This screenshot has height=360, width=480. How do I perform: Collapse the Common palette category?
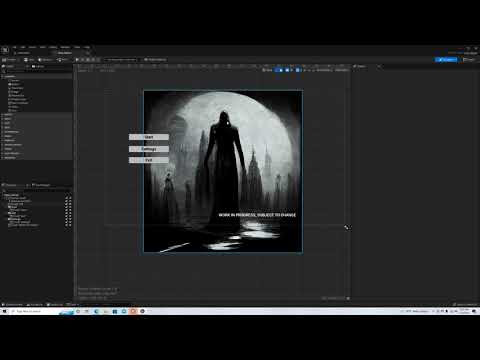click(x=2, y=76)
